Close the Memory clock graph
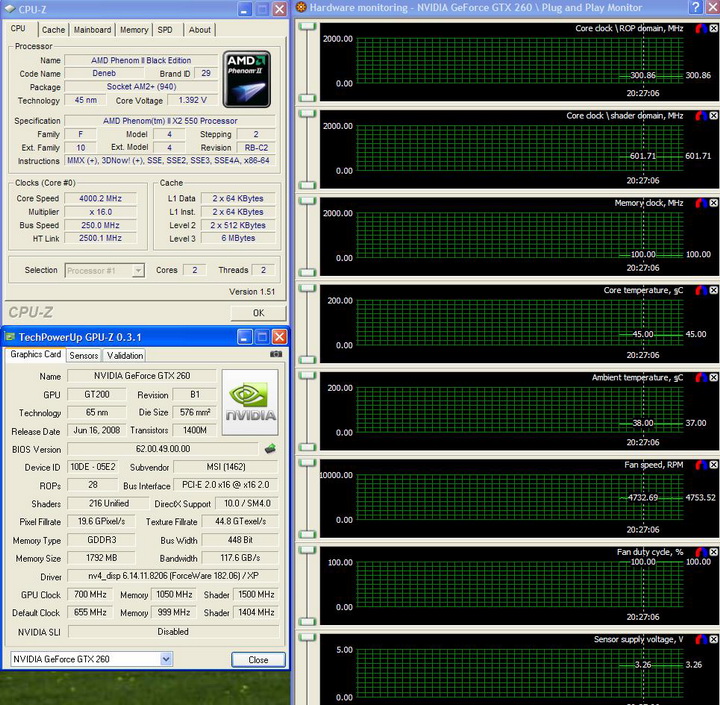 714,203
